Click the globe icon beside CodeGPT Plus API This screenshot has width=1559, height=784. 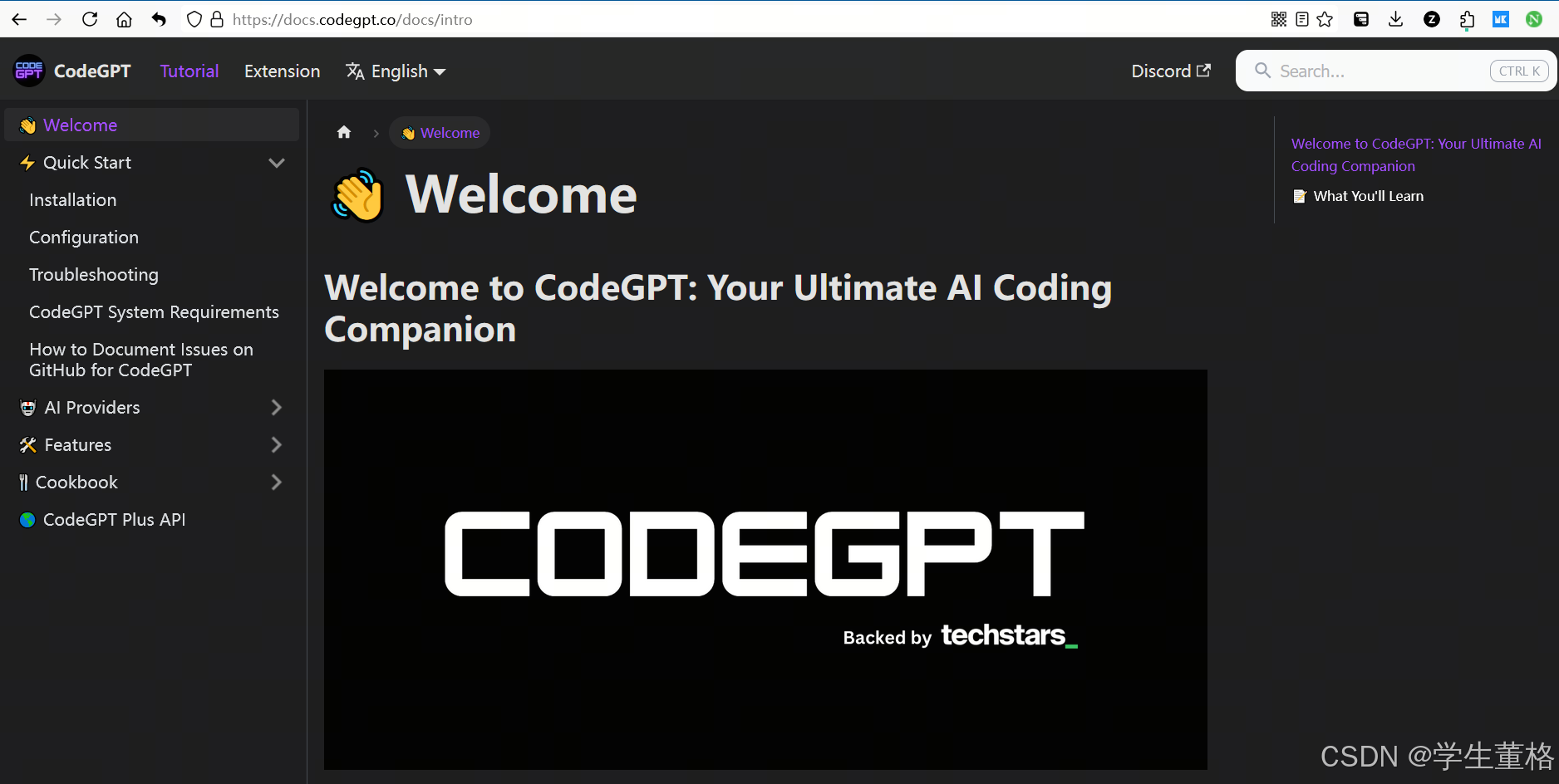[27, 520]
